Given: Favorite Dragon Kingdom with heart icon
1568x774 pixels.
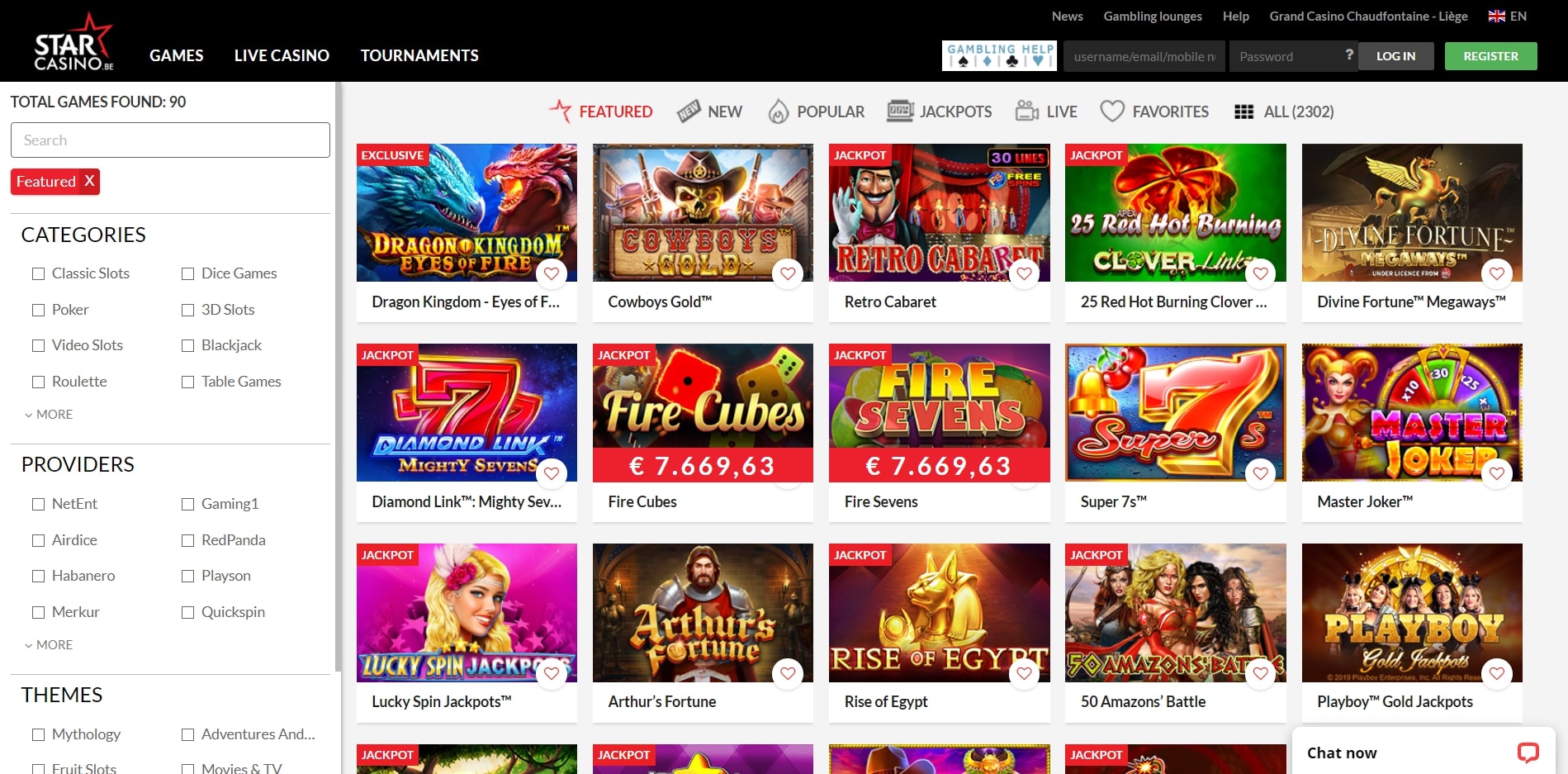Looking at the screenshot, I should 552,273.
